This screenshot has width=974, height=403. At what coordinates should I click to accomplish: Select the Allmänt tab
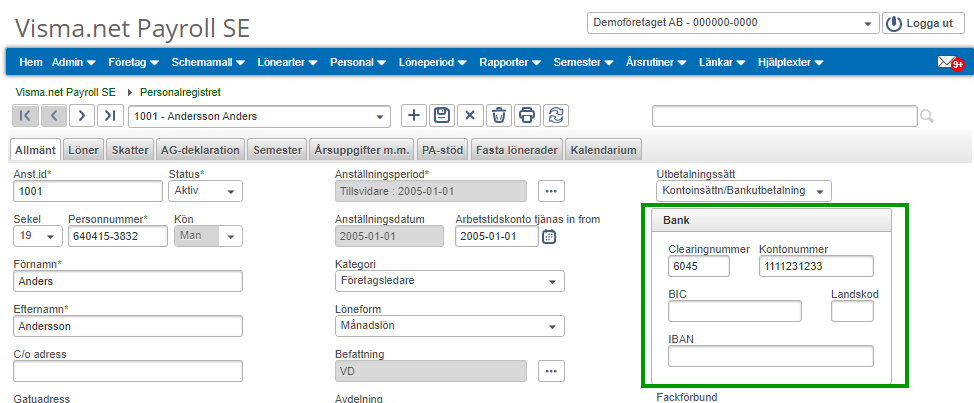point(35,150)
